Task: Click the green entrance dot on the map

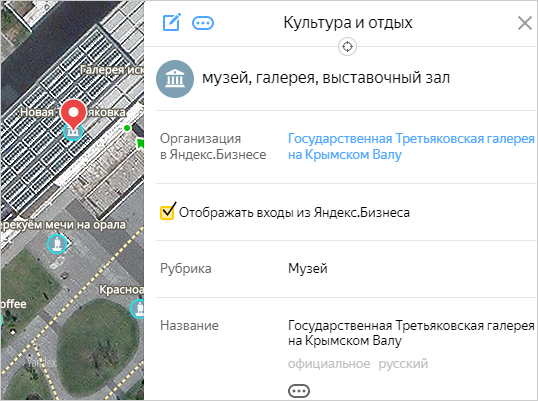Action: point(127,128)
